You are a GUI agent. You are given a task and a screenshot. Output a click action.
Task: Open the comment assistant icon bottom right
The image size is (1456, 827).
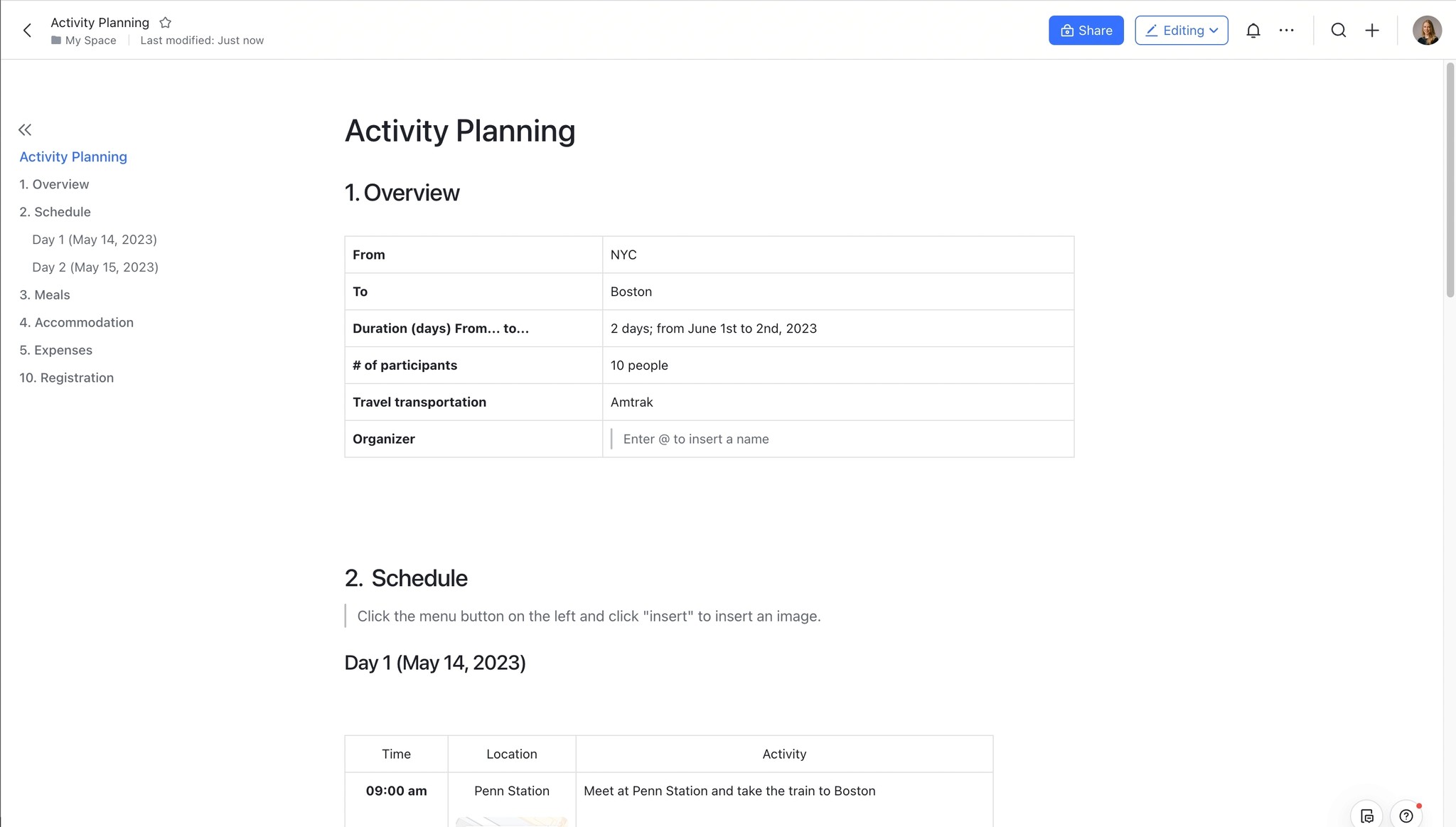(1367, 815)
